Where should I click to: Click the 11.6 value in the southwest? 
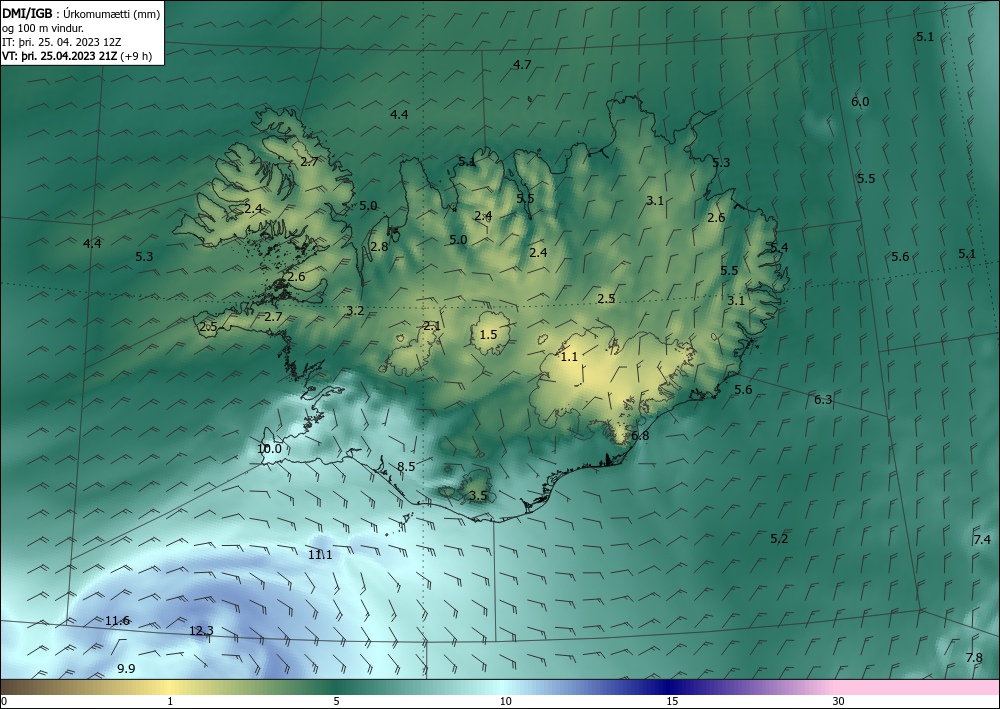[117, 620]
